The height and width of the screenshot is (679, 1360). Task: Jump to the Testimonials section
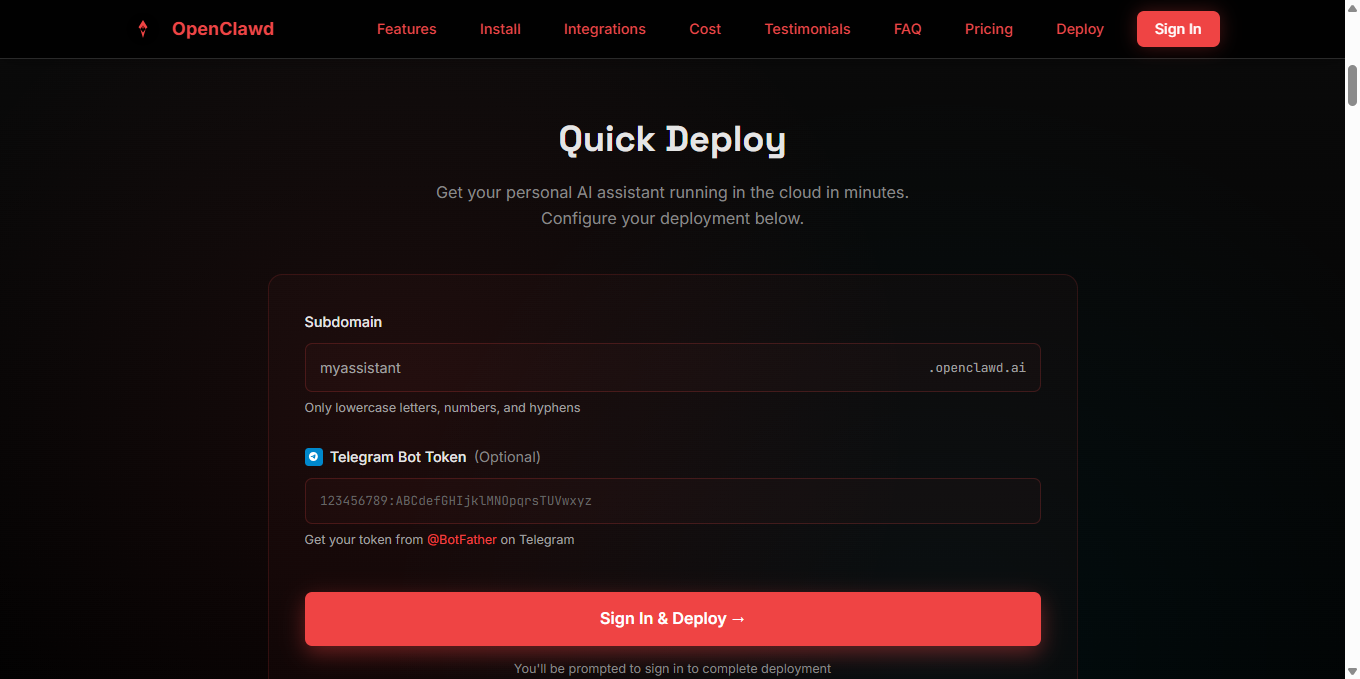807,29
